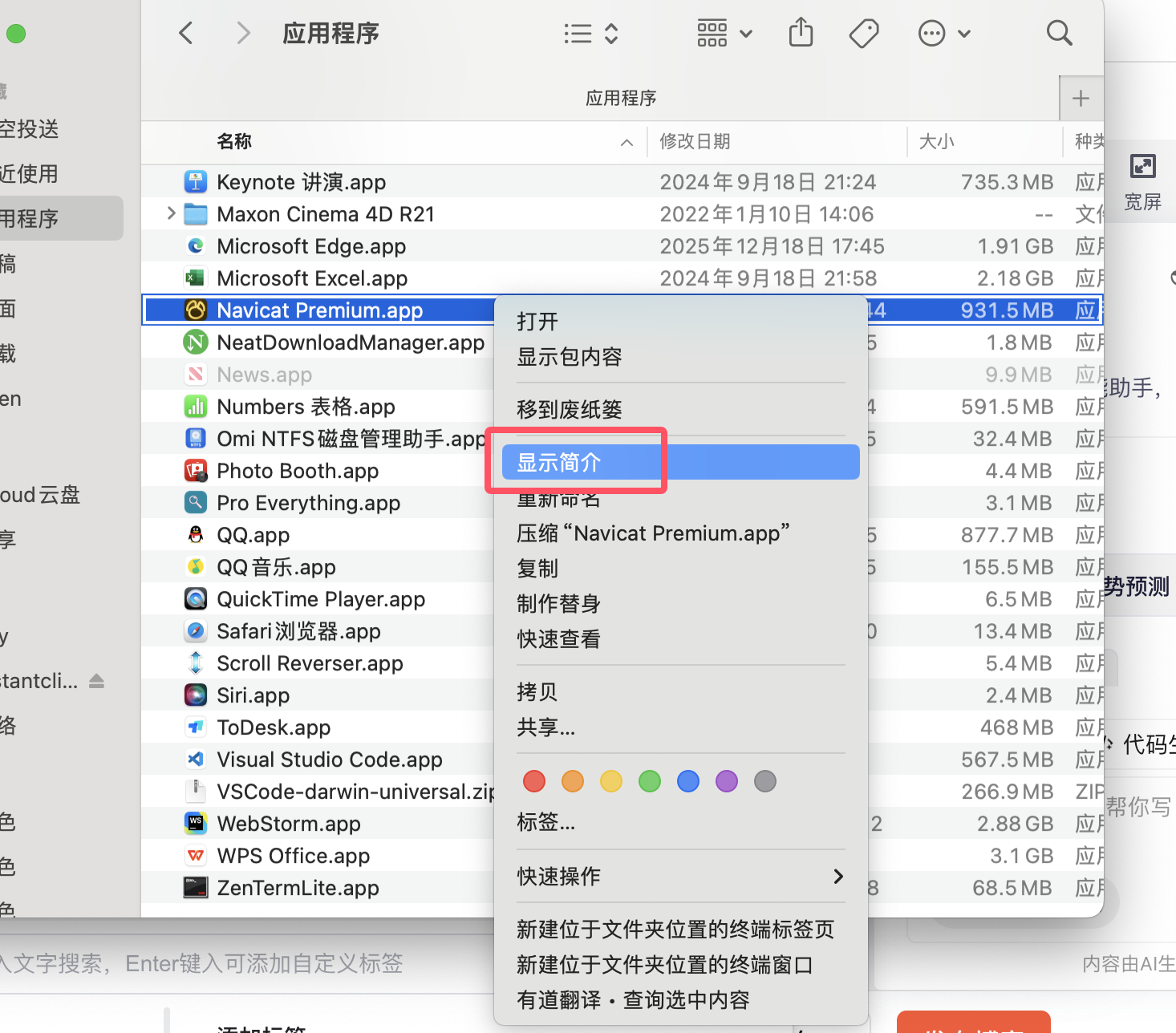Select the Pro Everything.app icon

pyautogui.click(x=196, y=503)
